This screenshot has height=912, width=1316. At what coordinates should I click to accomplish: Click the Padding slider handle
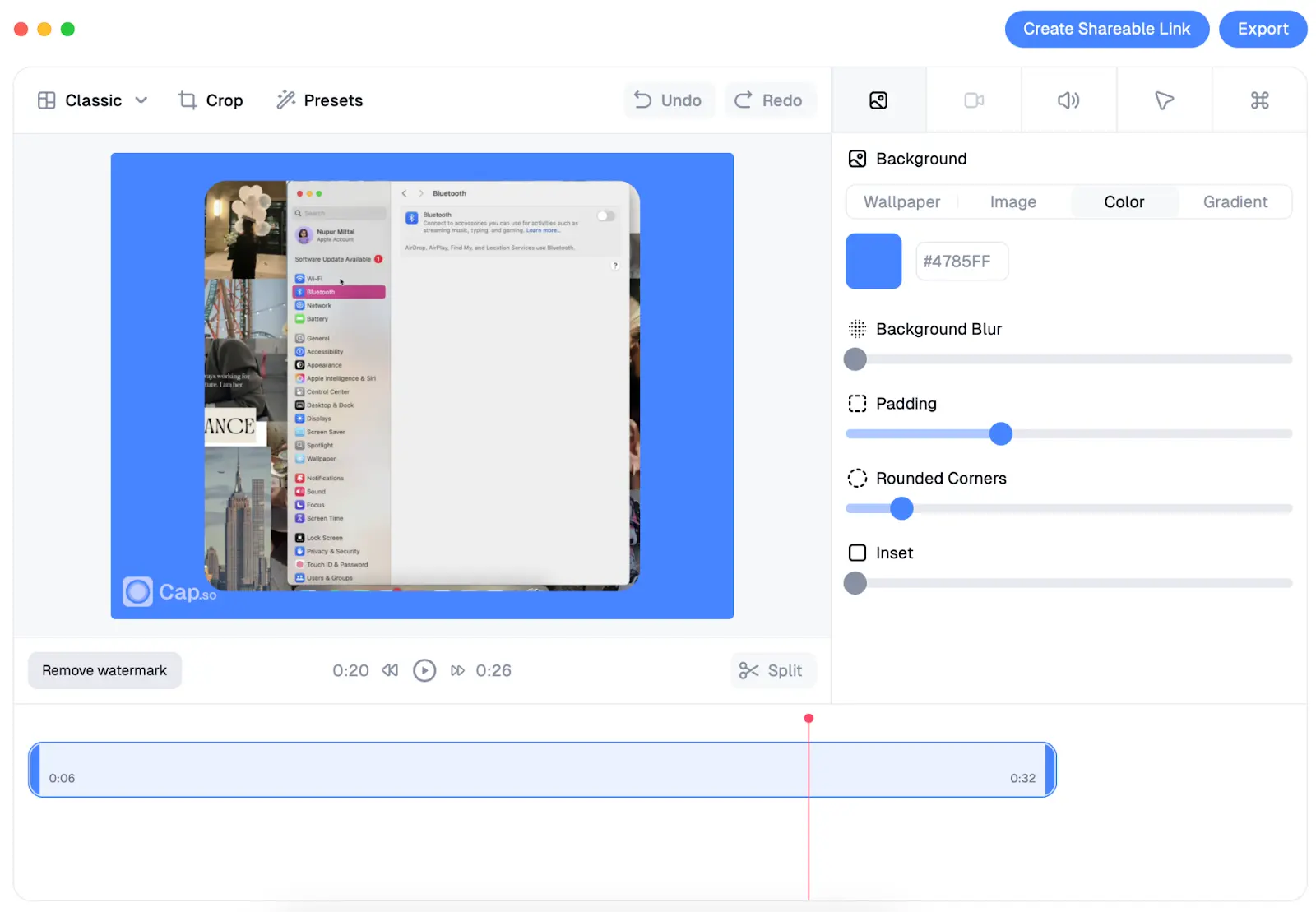pos(1001,433)
